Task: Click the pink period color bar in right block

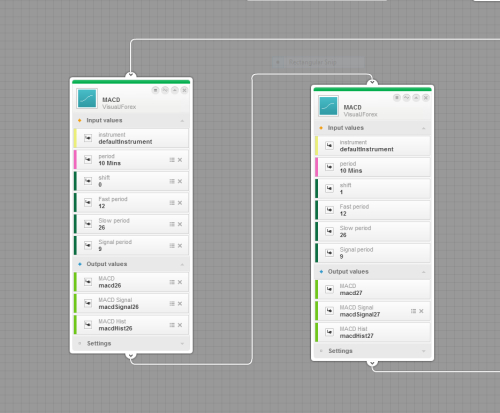Action: pyautogui.click(x=317, y=167)
